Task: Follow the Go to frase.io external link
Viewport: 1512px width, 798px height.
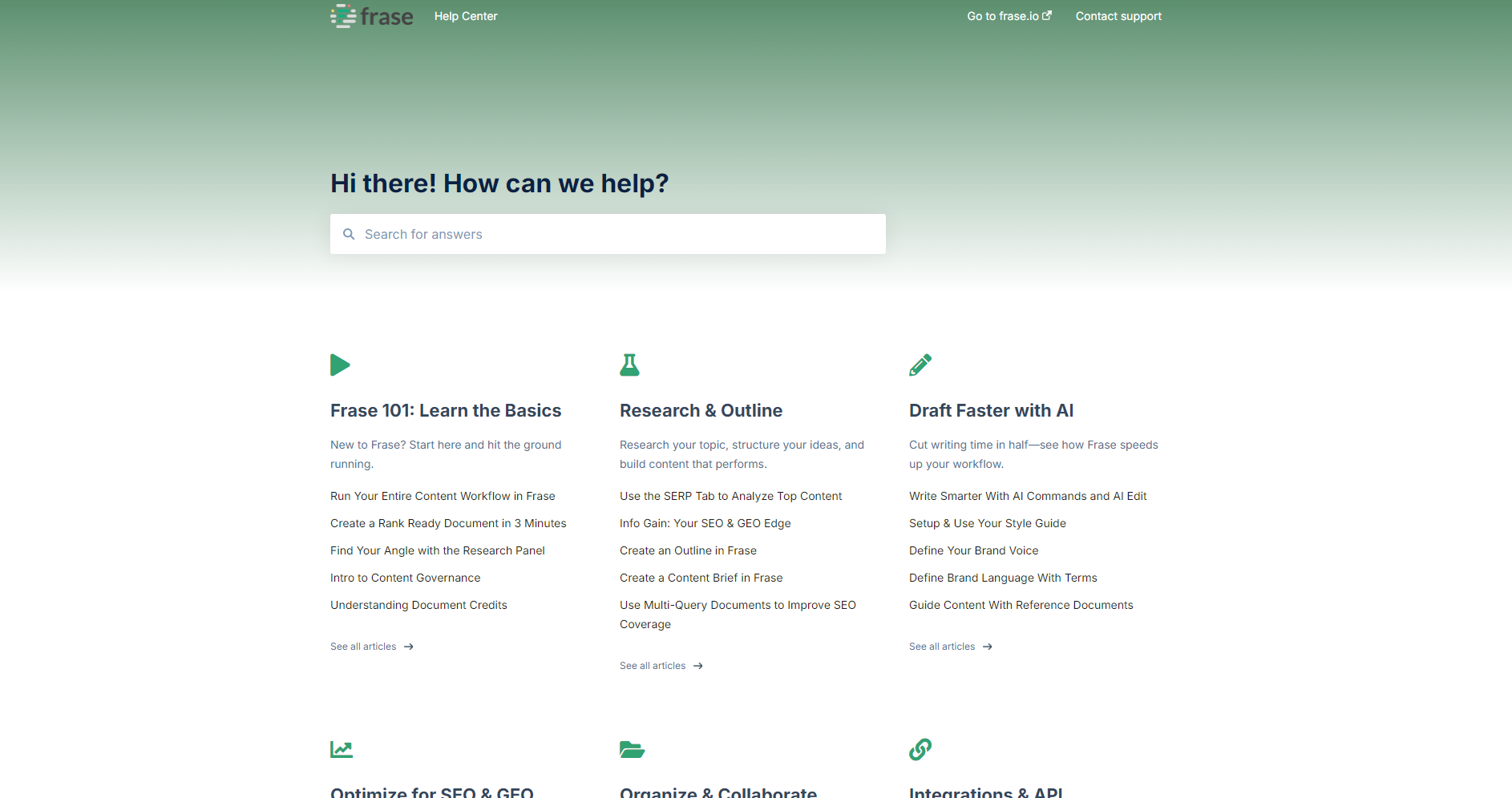Action: click(1009, 16)
